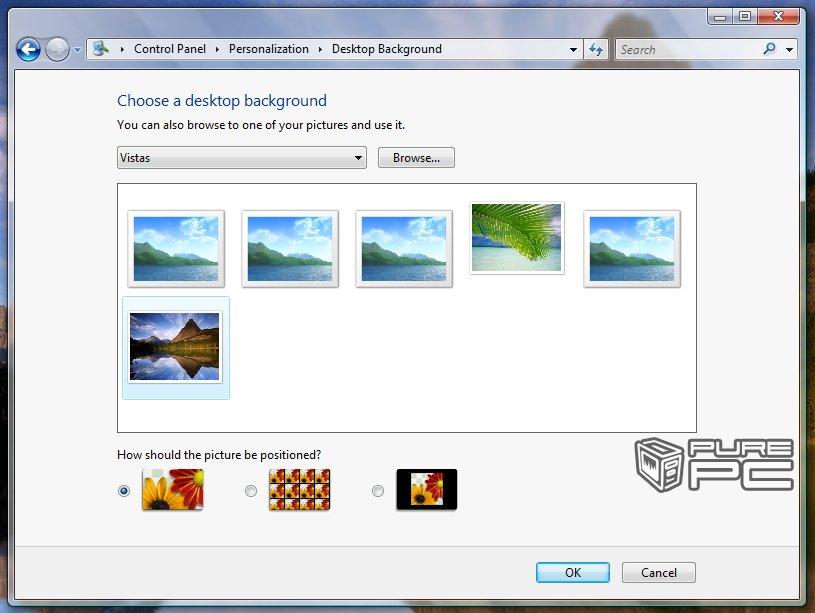Click the Browse... button
Image resolution: width=815 pixels, height=613 pixels.
pyautogui.click(x=416, y=158)
